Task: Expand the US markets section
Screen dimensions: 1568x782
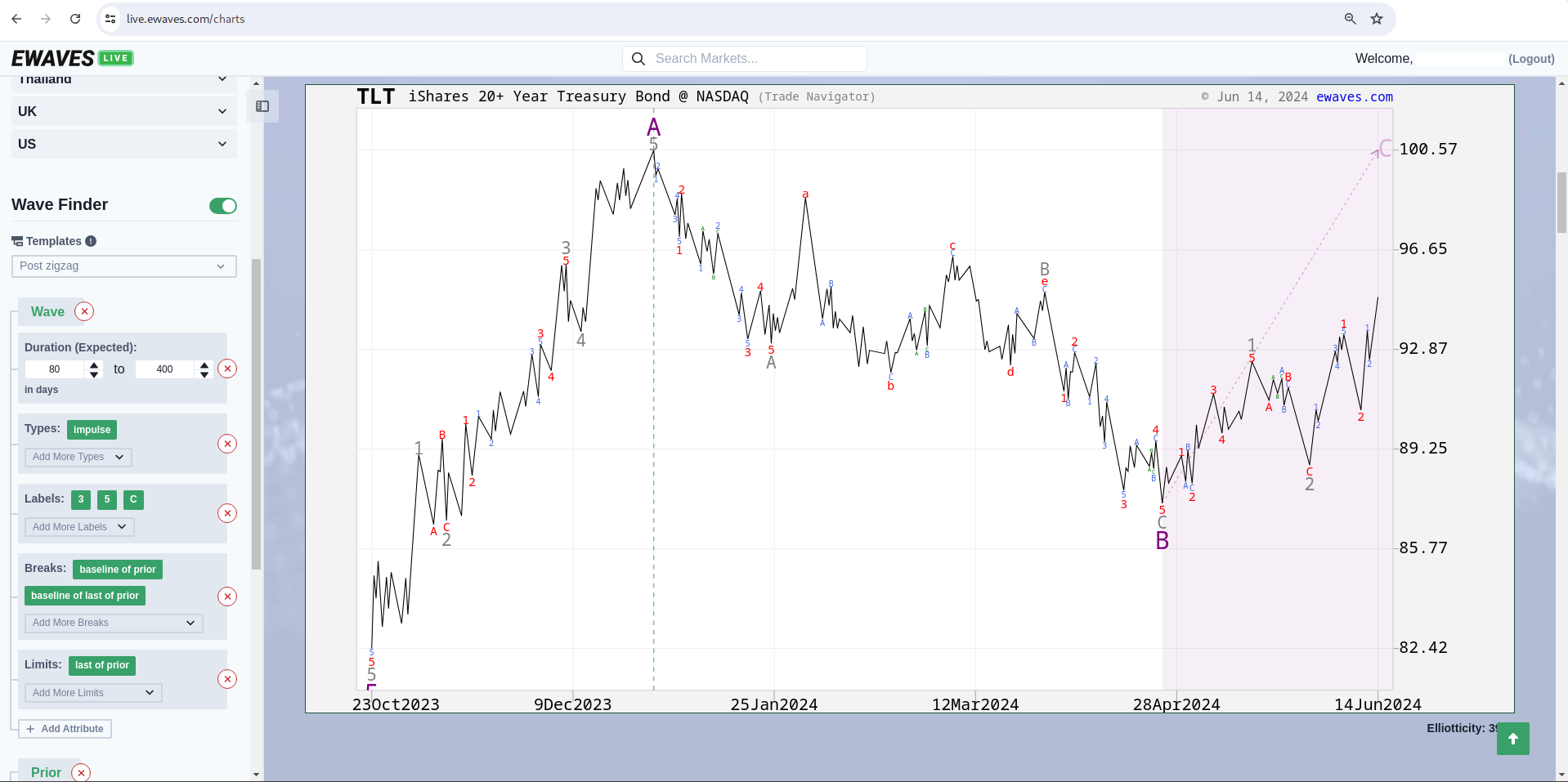Action: pos(123,144)
